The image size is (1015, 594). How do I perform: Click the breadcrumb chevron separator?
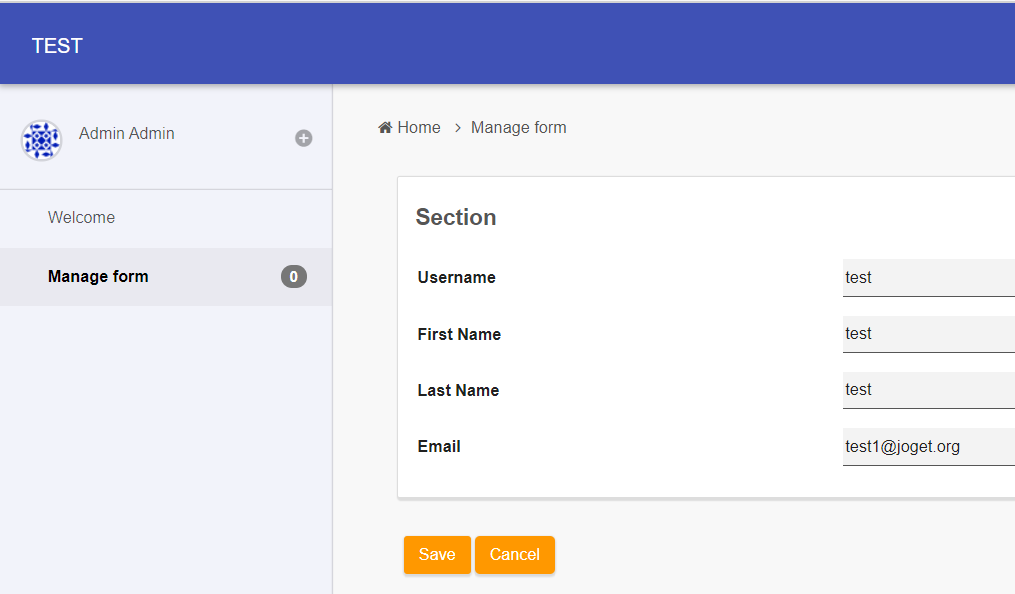[457, 128]
